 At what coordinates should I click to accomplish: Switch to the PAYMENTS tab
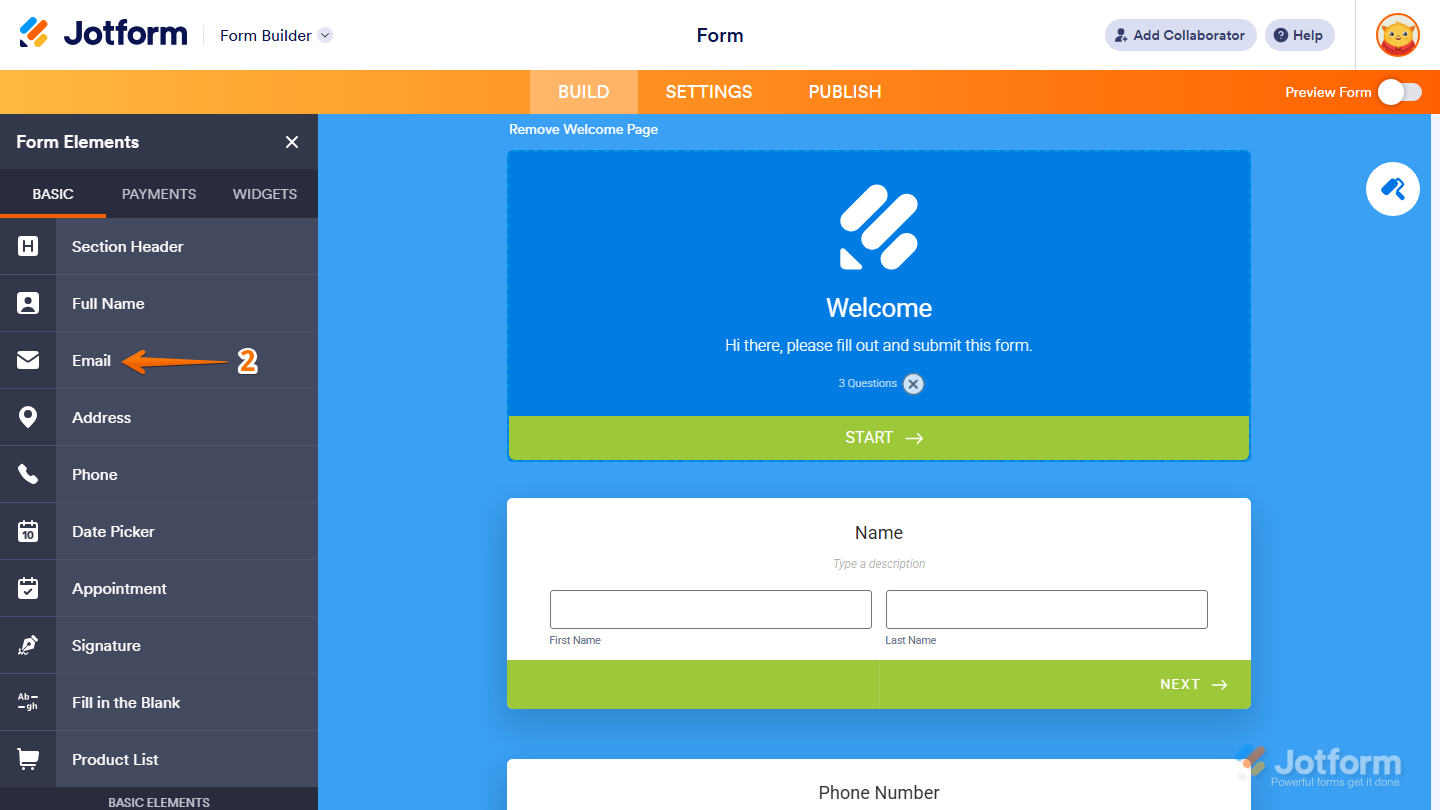click(x=158, y=193)
